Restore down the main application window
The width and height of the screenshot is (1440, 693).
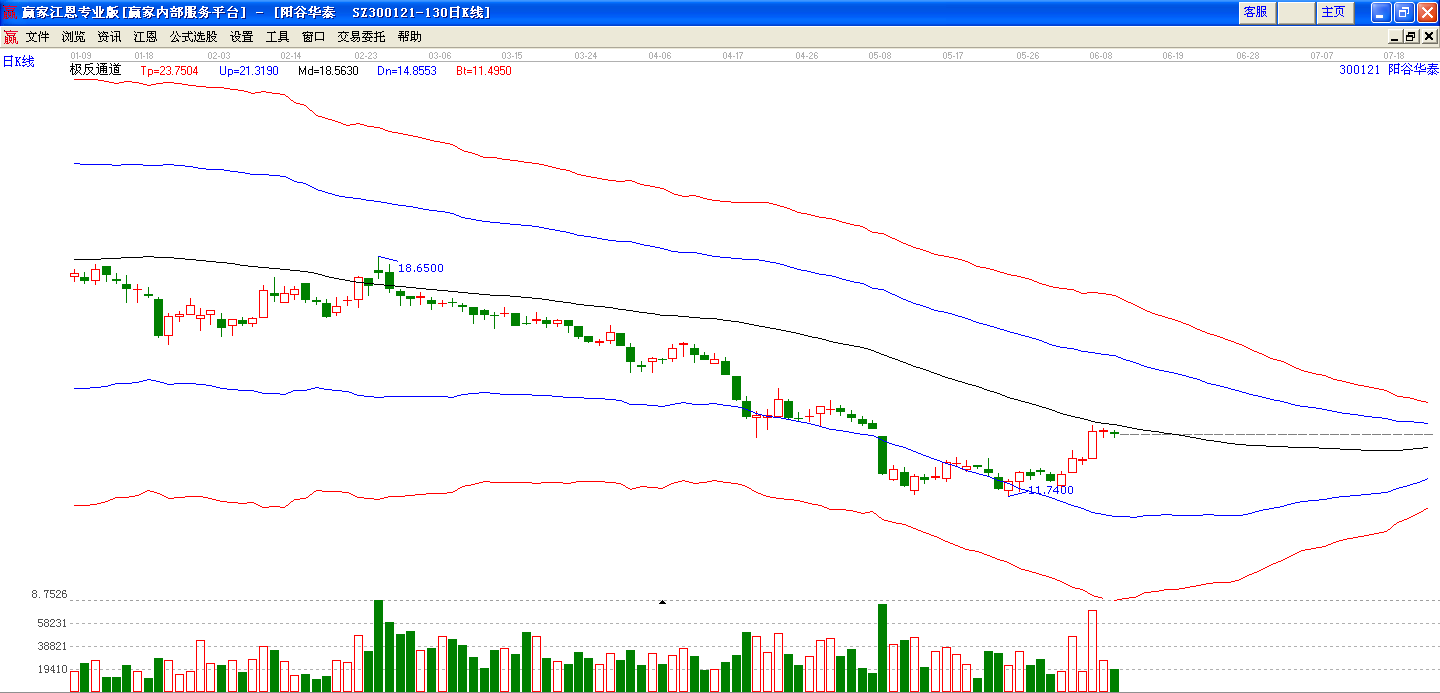click(x=1403, y=12)
